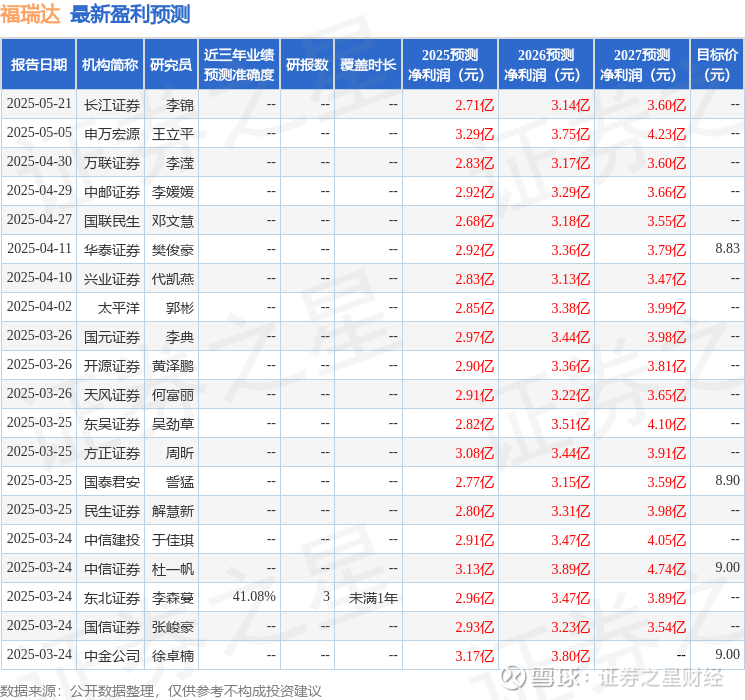Click analyst name 徐卓楠
Screen dimensions: 745x700
pos(172,656)
